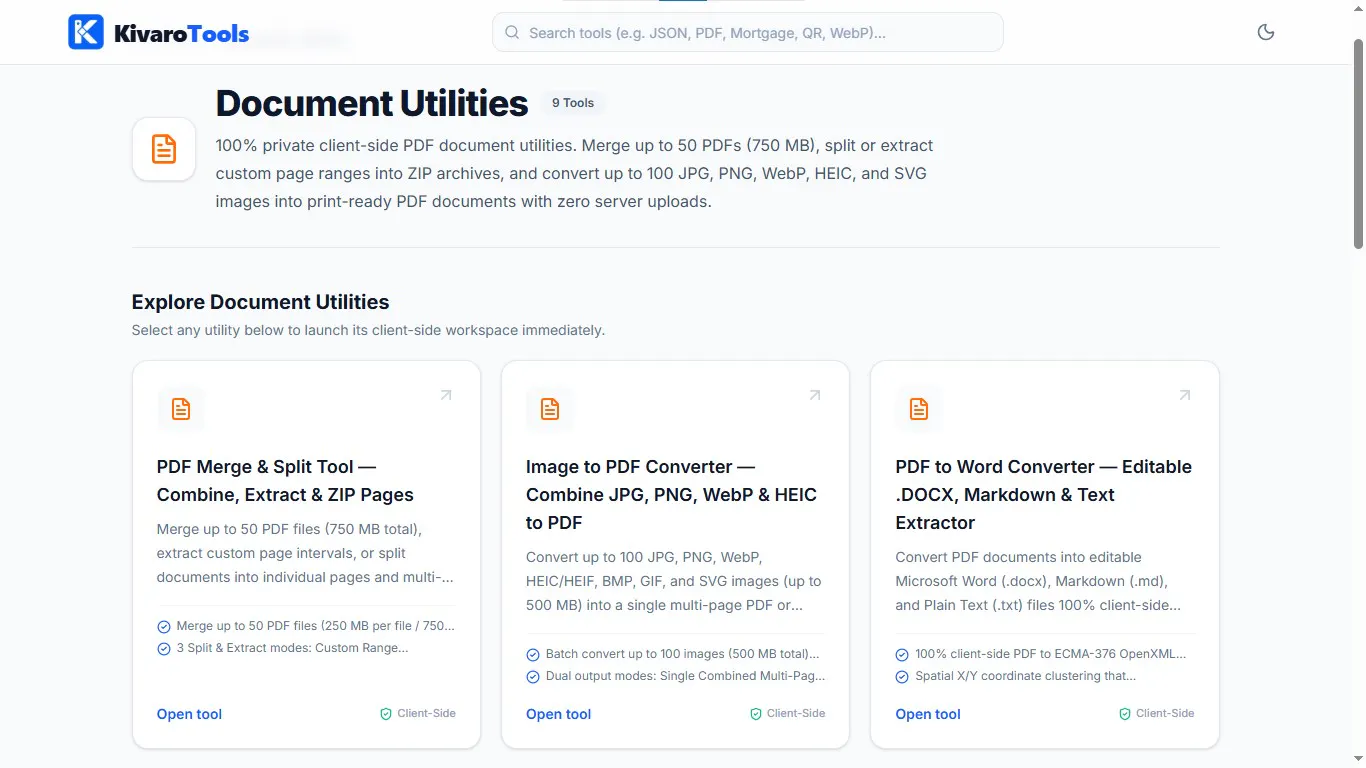Image resolution: width=1366 pixels, height=768 pixels.
Task: Click check icon beside 'Dual output modes'
Action: [533, 677]
